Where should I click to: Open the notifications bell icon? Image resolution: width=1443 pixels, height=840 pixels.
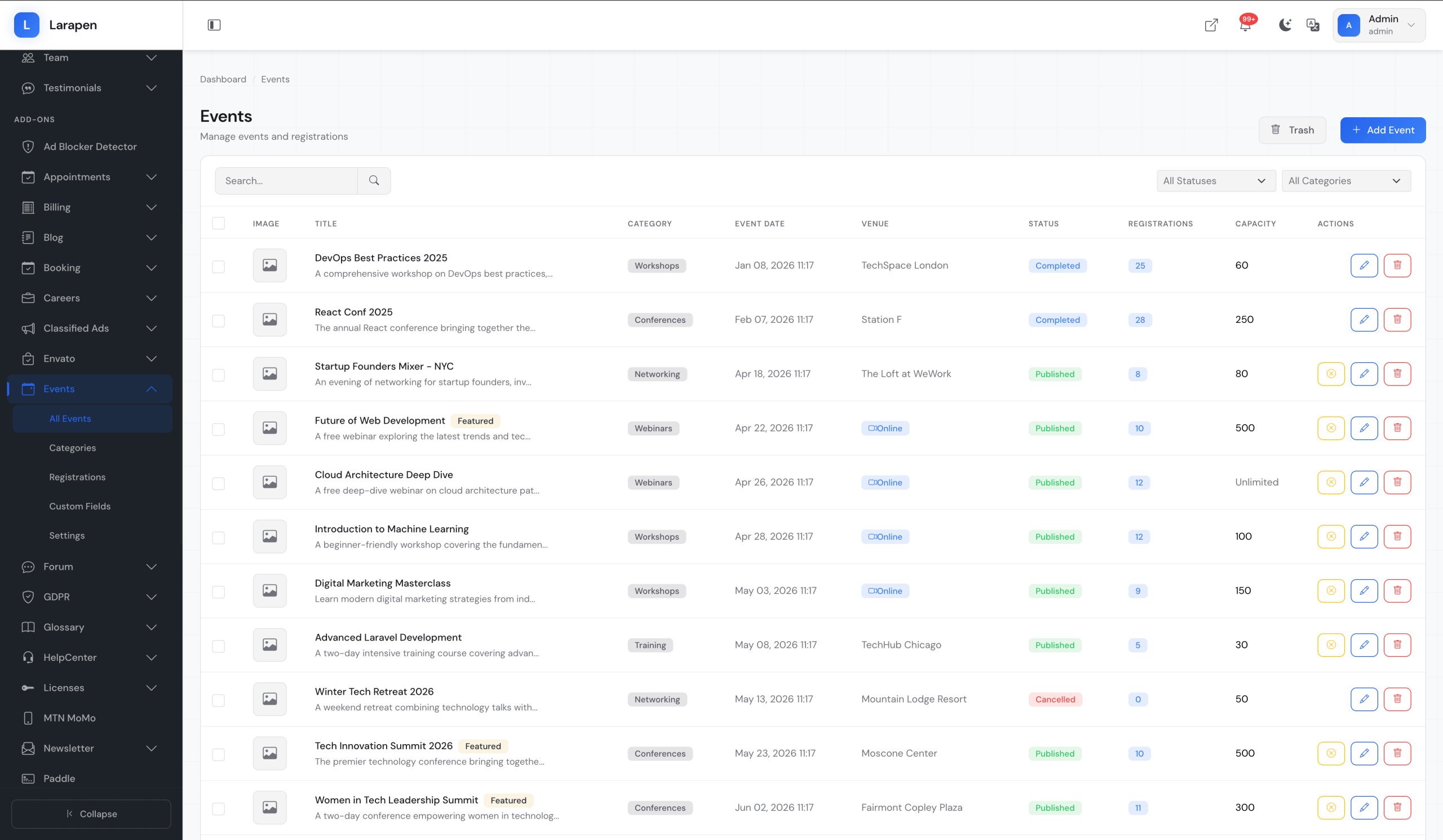1245,25
